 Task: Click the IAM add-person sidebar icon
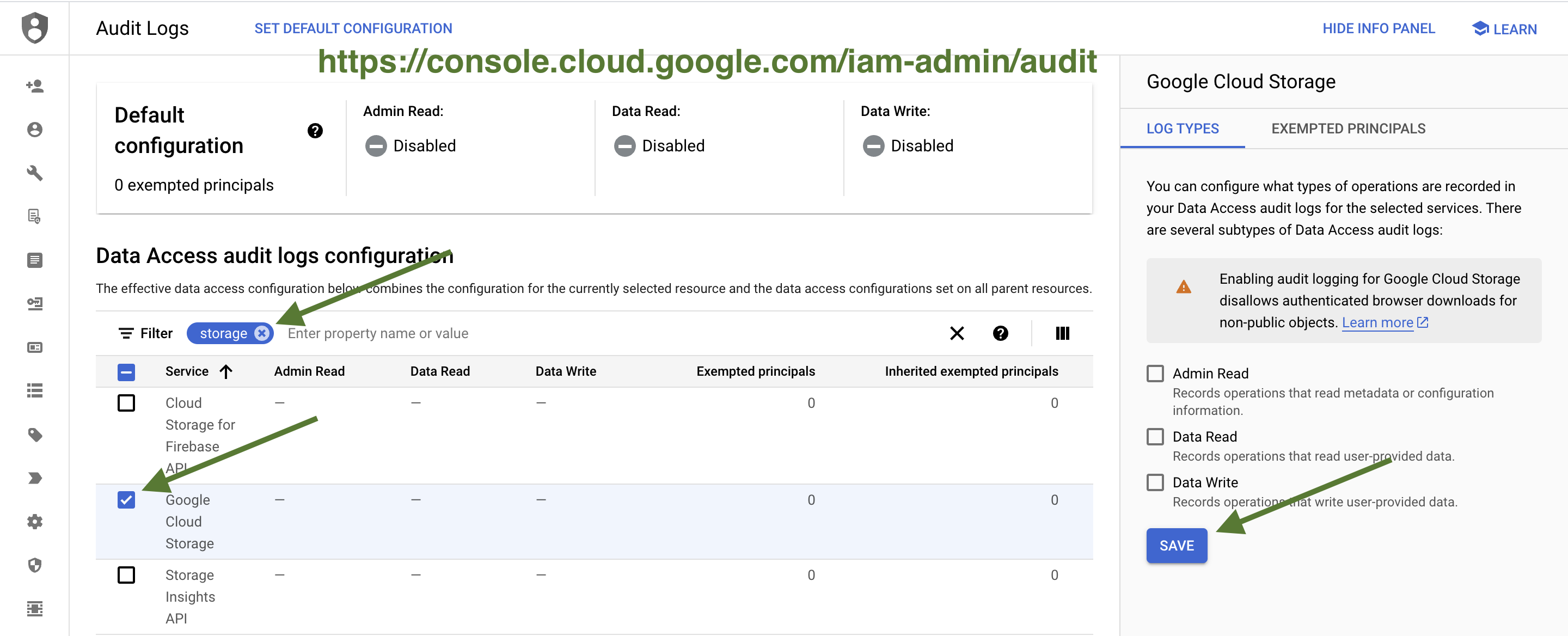[35, 86]
